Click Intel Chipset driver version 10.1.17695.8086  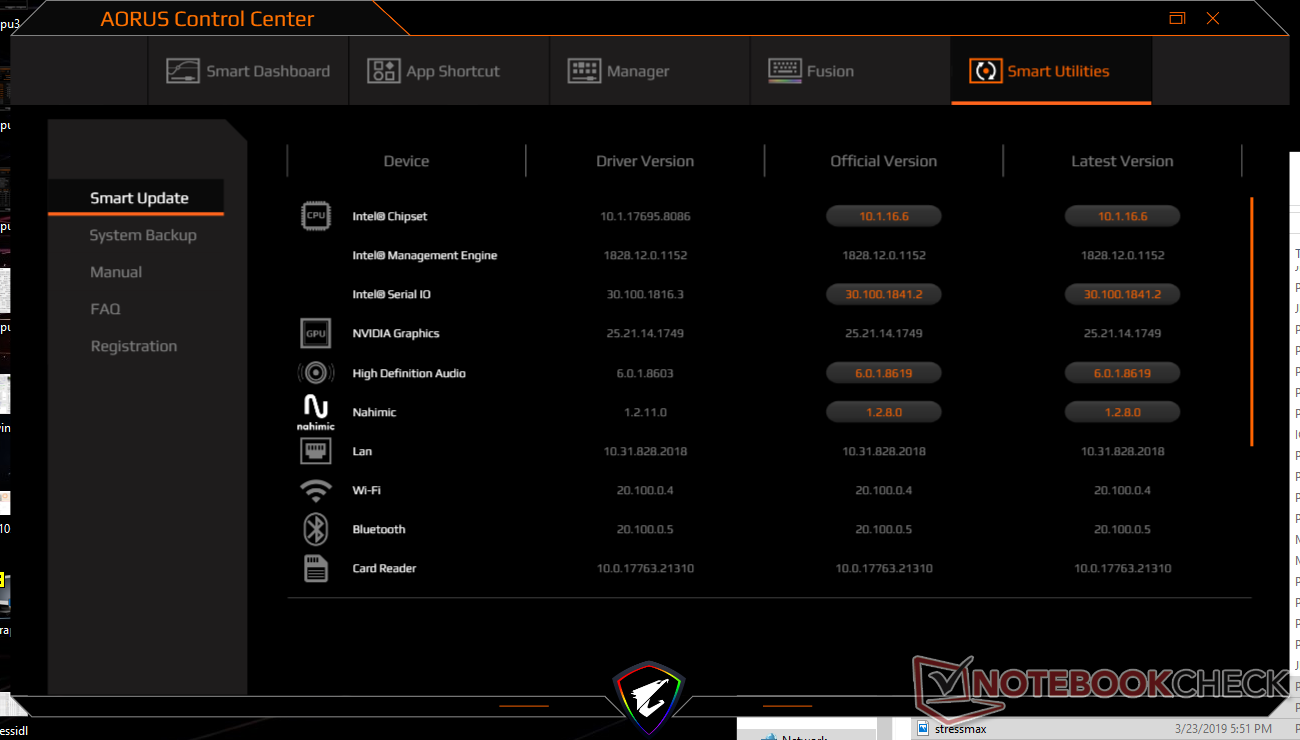coord(645,216)
